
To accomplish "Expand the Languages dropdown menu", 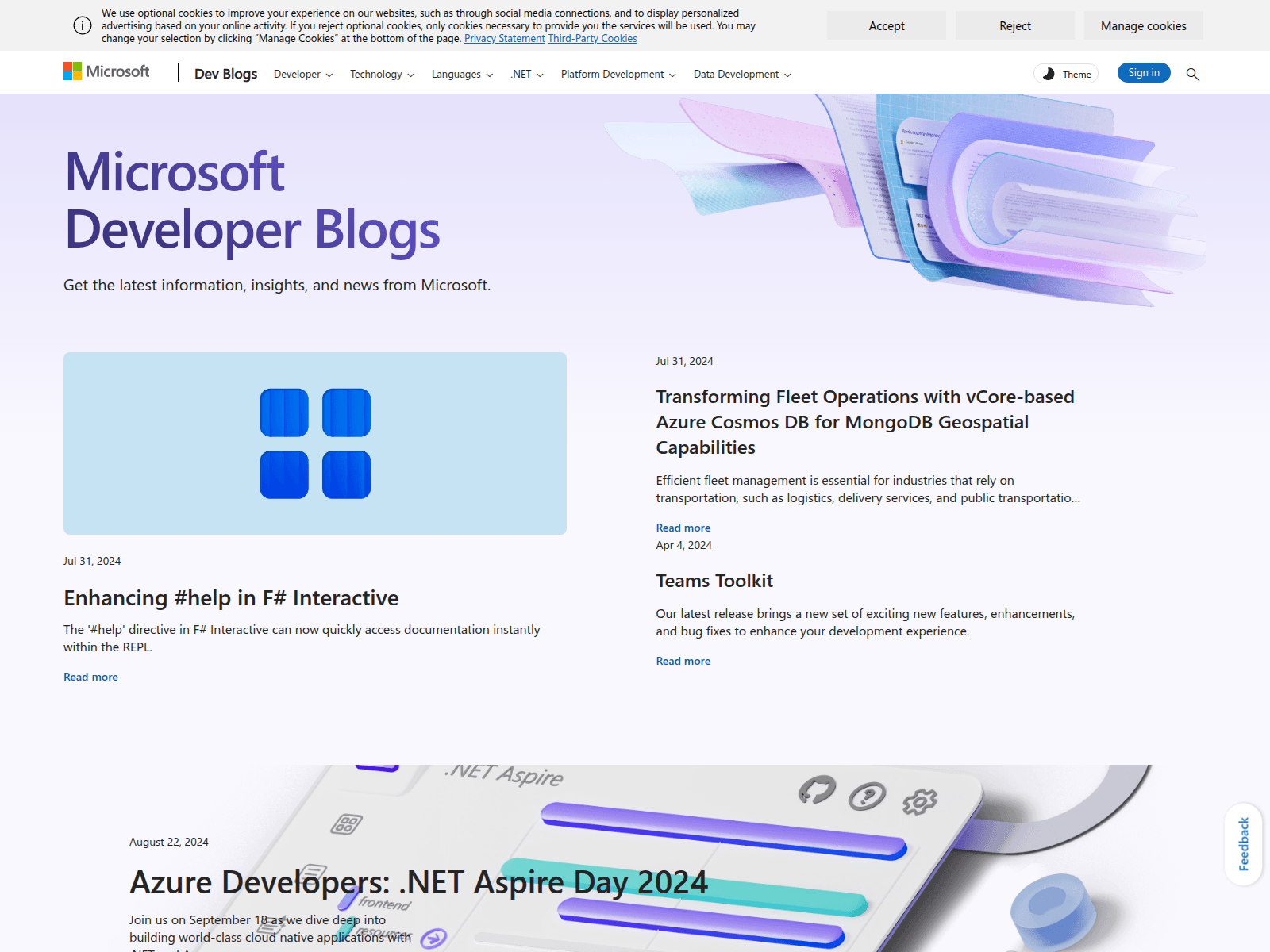I will coord(462,74).
